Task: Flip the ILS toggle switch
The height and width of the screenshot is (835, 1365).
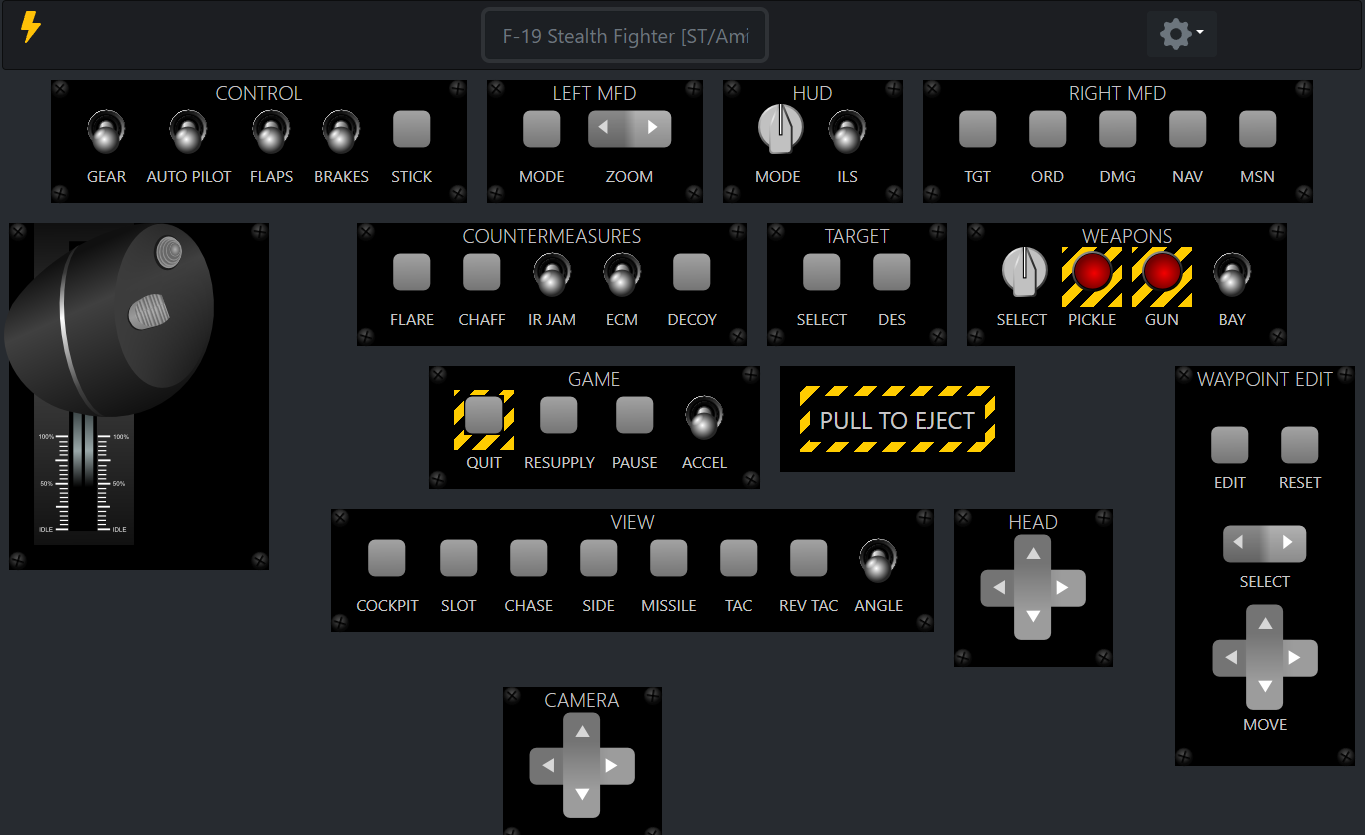Action: coord(847,133)
